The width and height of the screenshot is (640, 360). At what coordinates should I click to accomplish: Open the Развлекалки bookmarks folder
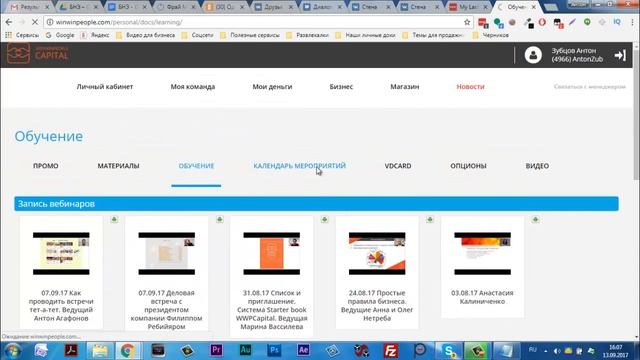click(x=307, y=35)
